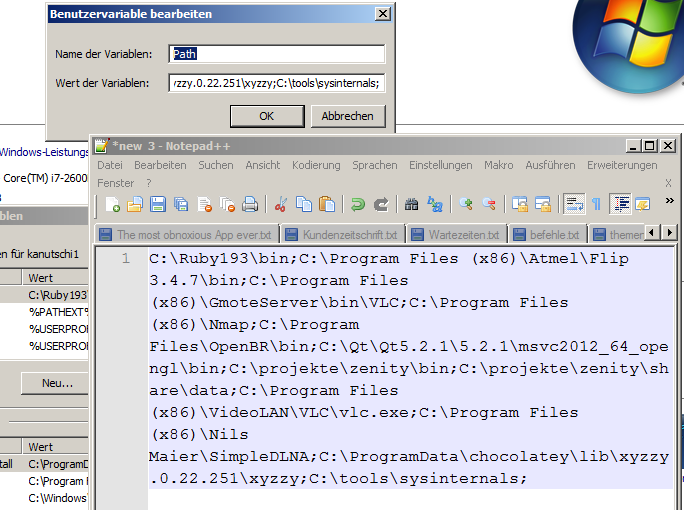The width and height of the screenshot is (684, 510).
Task: Open a file via the folder icon
Action: coord(135,204)
